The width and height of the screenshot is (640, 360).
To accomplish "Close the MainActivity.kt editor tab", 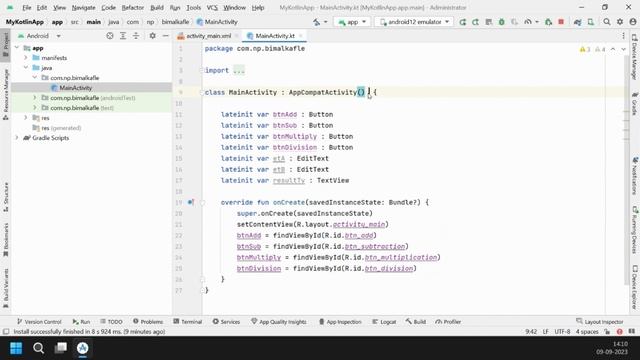I will [x=301, y=36].
